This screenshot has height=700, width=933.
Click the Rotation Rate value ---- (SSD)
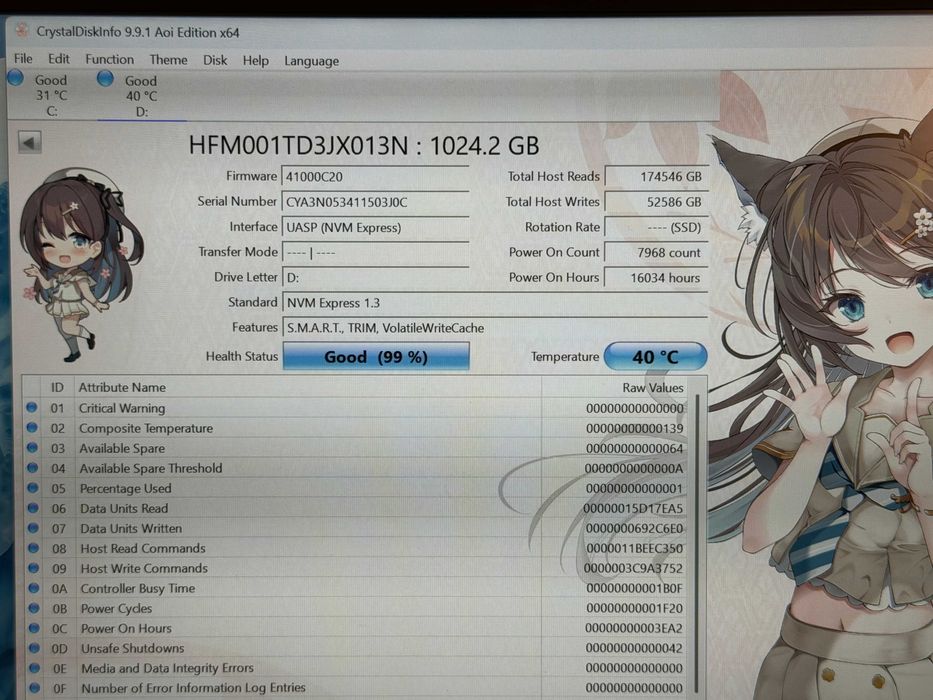click(x=656, y=227)
